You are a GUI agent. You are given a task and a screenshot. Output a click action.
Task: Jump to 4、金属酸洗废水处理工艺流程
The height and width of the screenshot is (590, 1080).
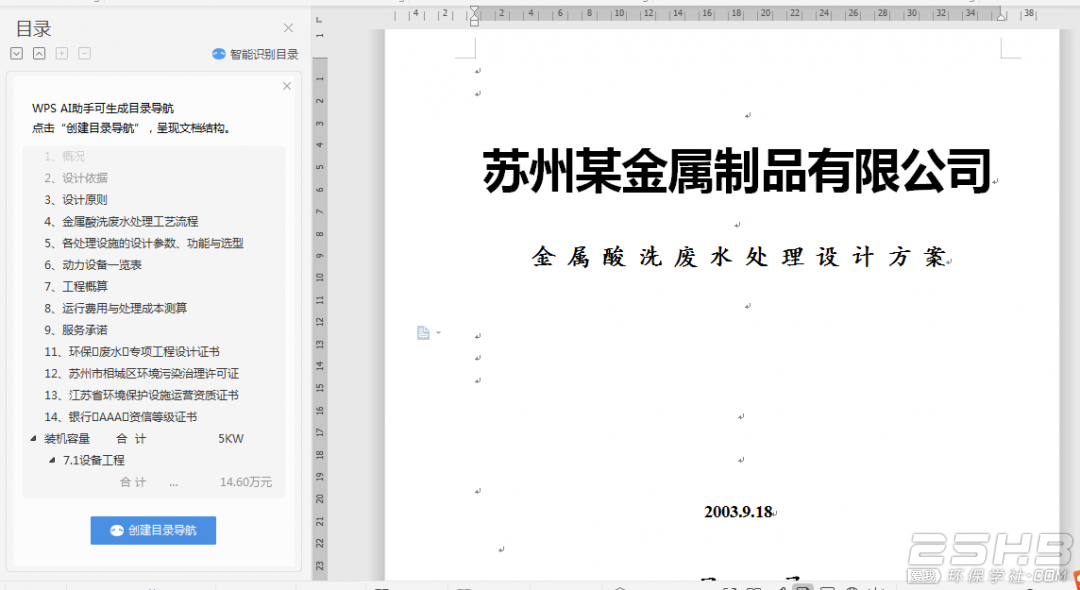click(121, 221)
